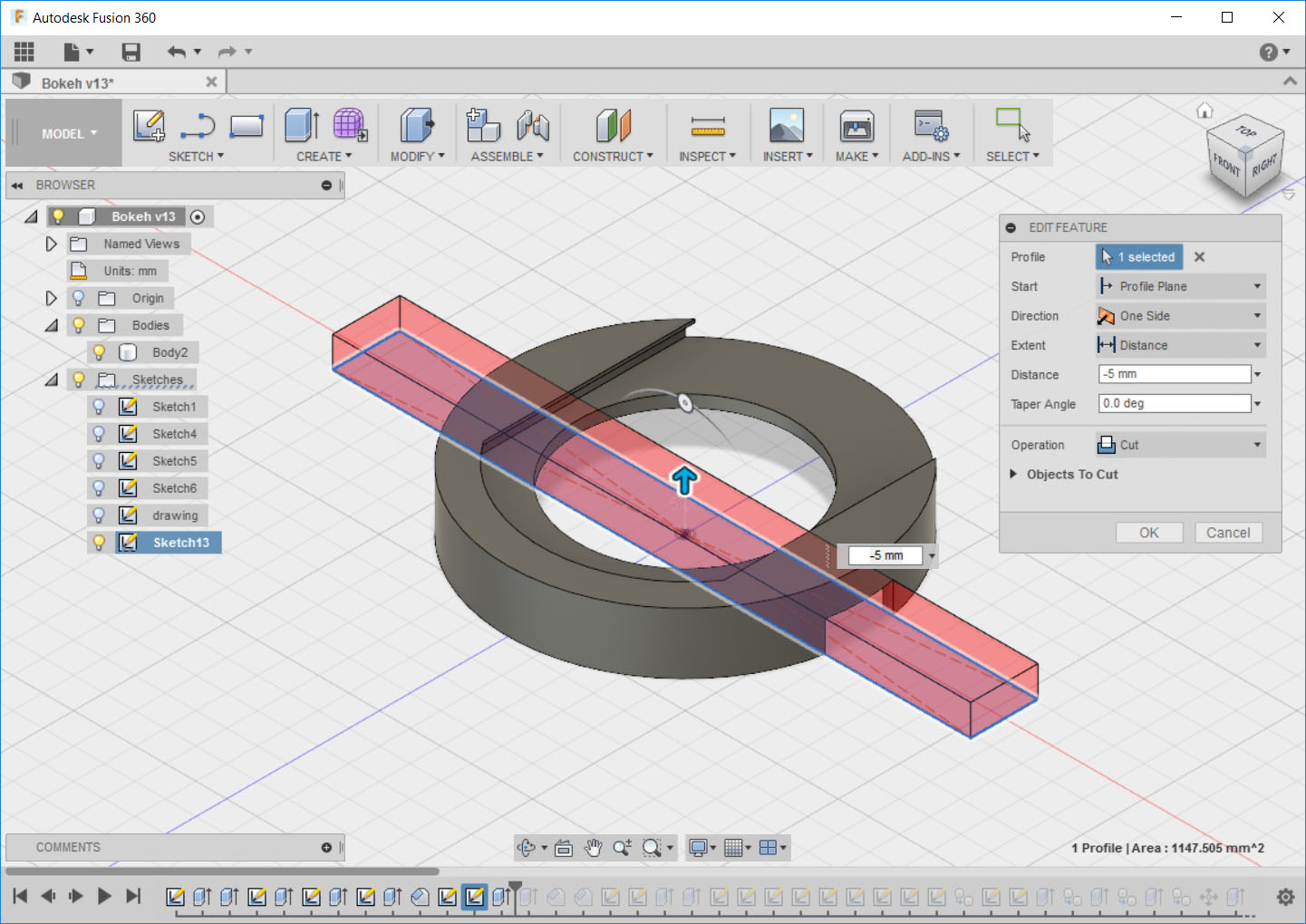Click the Home view icon near ViewCube
This screenshot has height=924, width=1306.
tap(1204, 111)
